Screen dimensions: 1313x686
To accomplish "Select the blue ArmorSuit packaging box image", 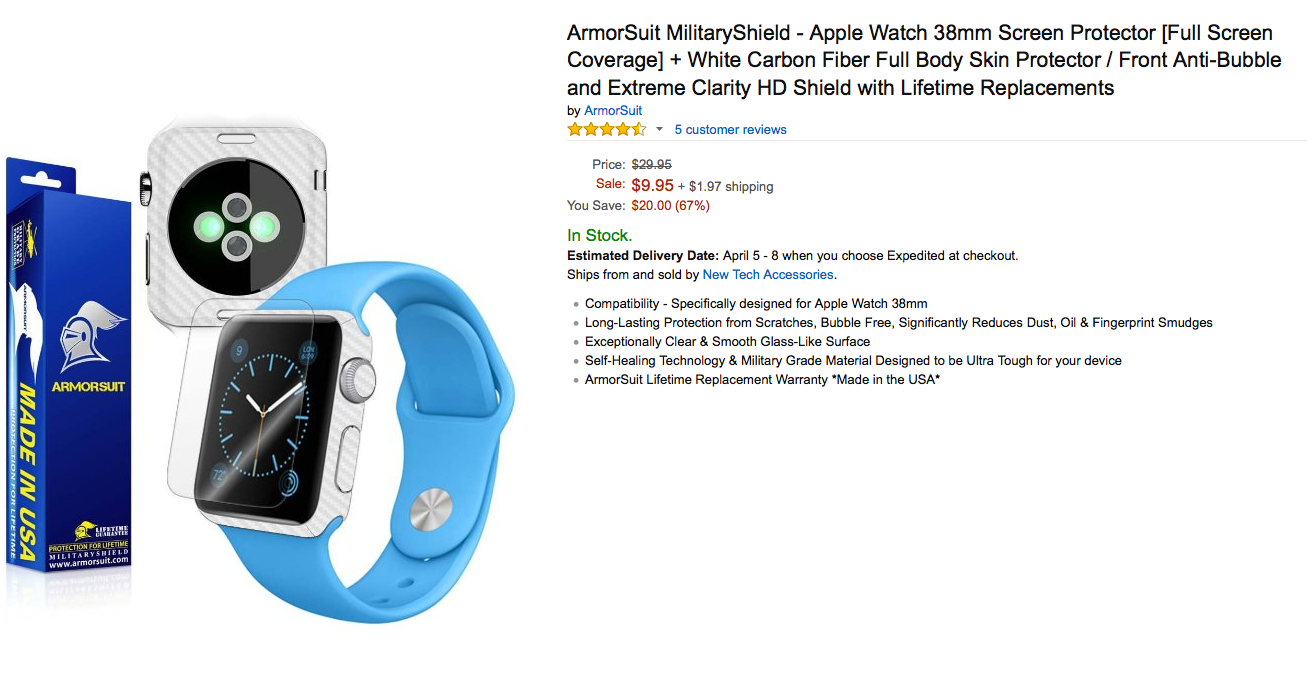I will pos(68,365).
